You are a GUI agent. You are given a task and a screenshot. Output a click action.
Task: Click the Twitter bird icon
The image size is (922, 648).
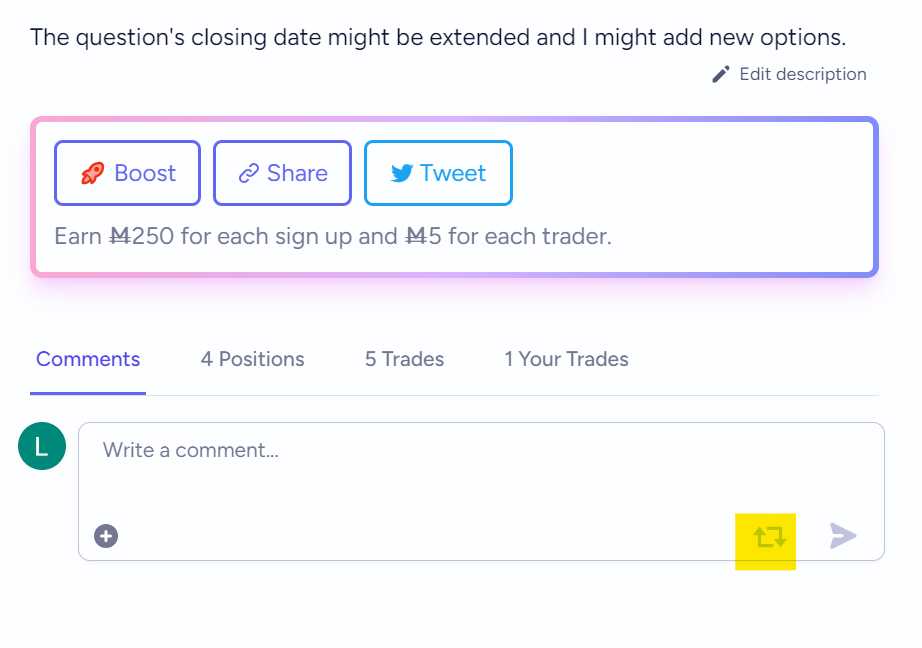click(x=402, y=173)
